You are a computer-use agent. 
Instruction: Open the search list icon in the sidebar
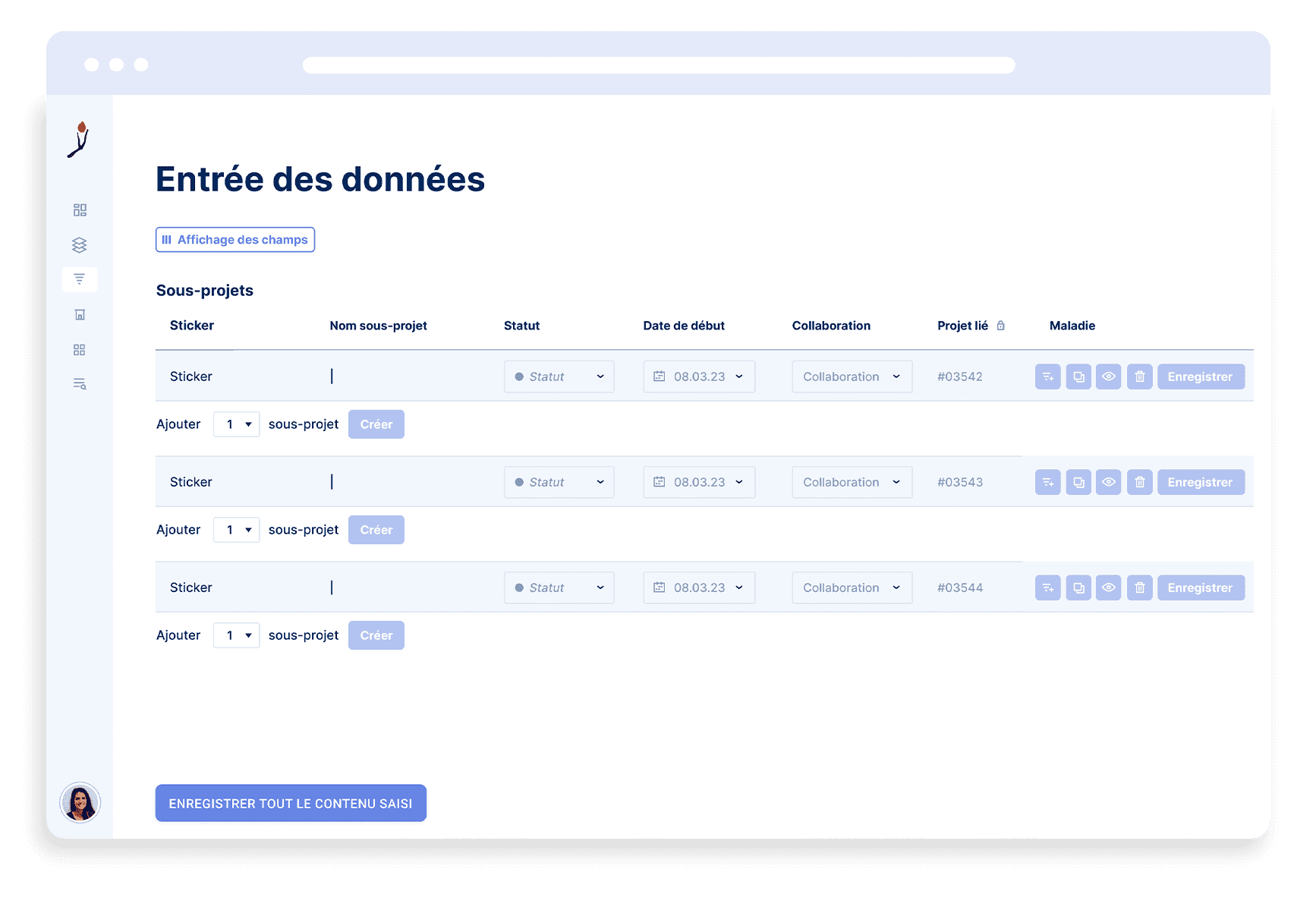(80, 383)
